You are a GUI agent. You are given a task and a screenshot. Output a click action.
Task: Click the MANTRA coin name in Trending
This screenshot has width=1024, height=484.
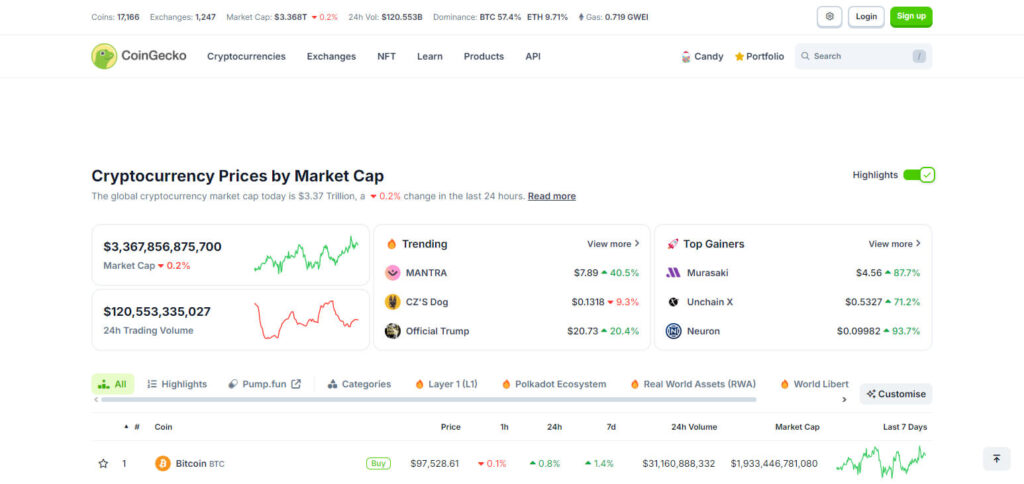[426, 273]
